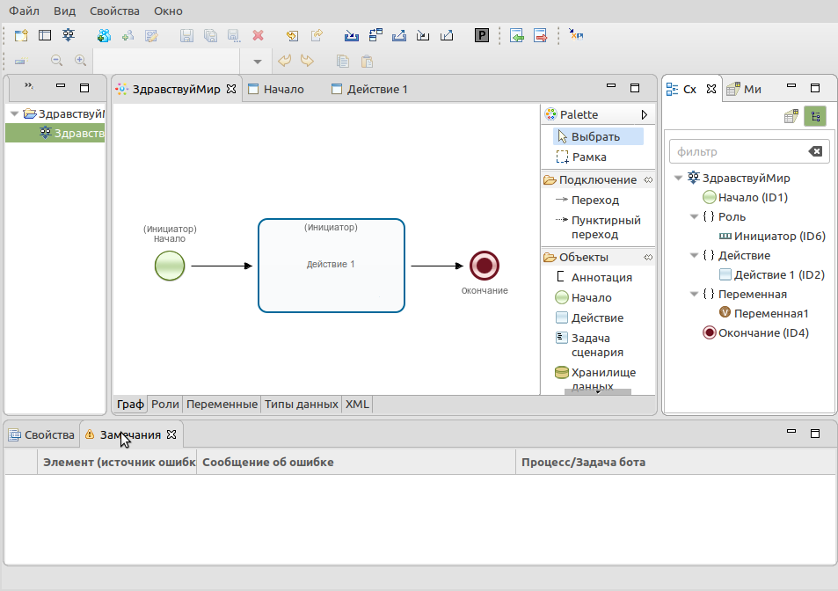Screen dimensions: 838x591
Task: Switch to the bottom Свойства tab
Action: coord(42,435)
